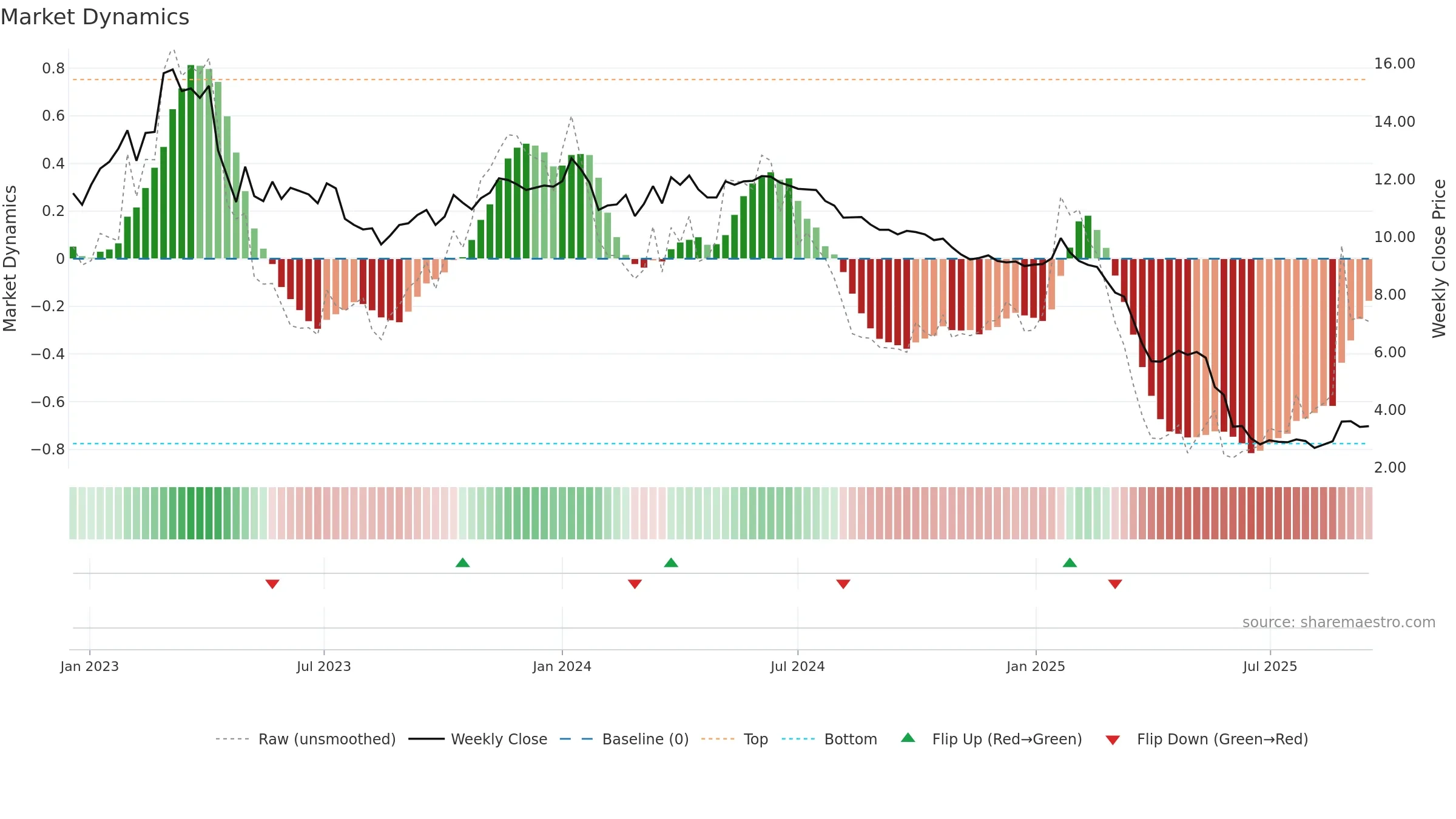The width and height of the screenshot is (1456, 819).
Task: Click the red Flip Down triangle icon in legend
Action: tap(1113, 740)
